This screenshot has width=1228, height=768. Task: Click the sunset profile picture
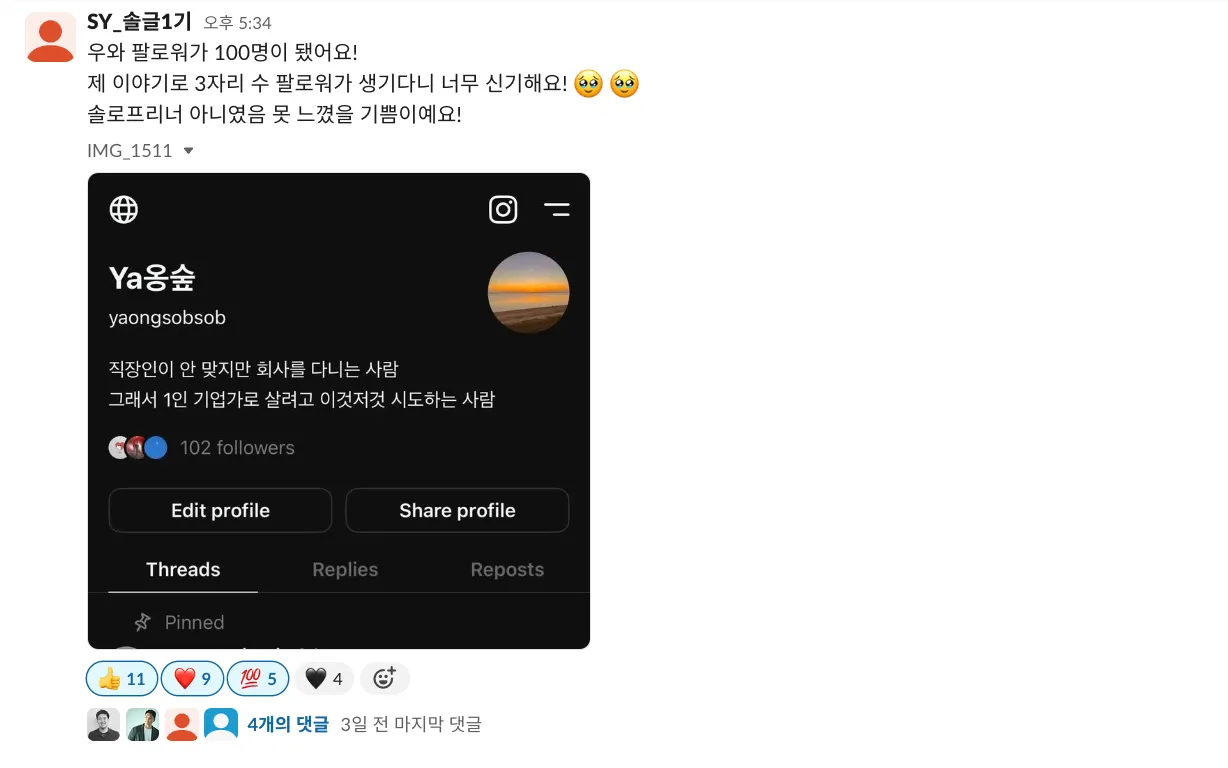click(x=528, y=293)
